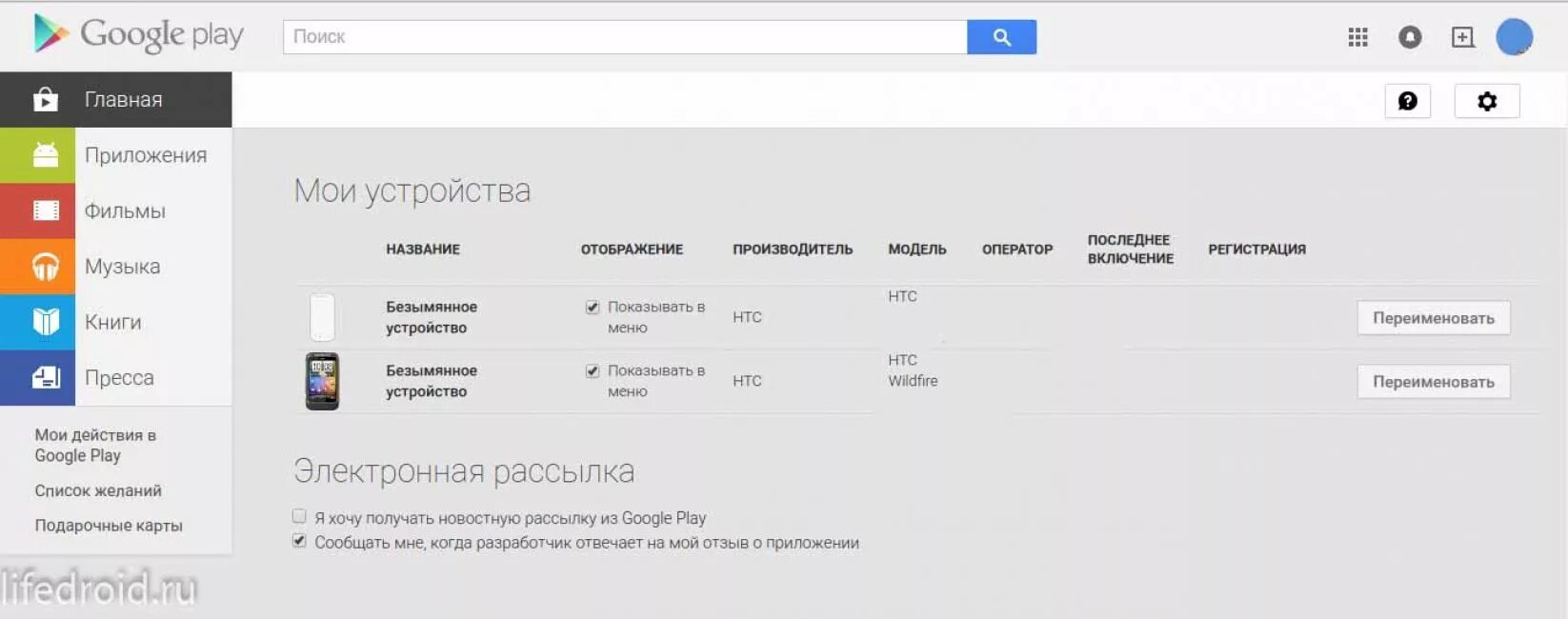Enable the Google Play newsletter checkbox
Image resolution: width=1568 pixels, height=619 pixels.
pos(299,516)
